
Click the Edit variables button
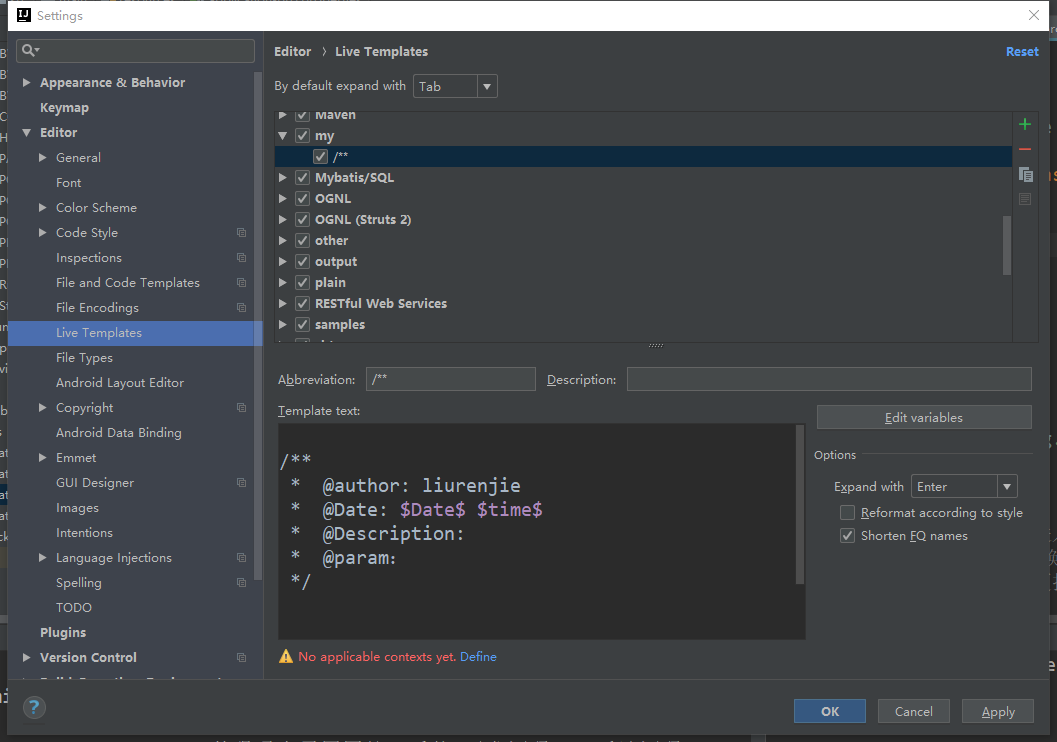[x=924, y=417]
